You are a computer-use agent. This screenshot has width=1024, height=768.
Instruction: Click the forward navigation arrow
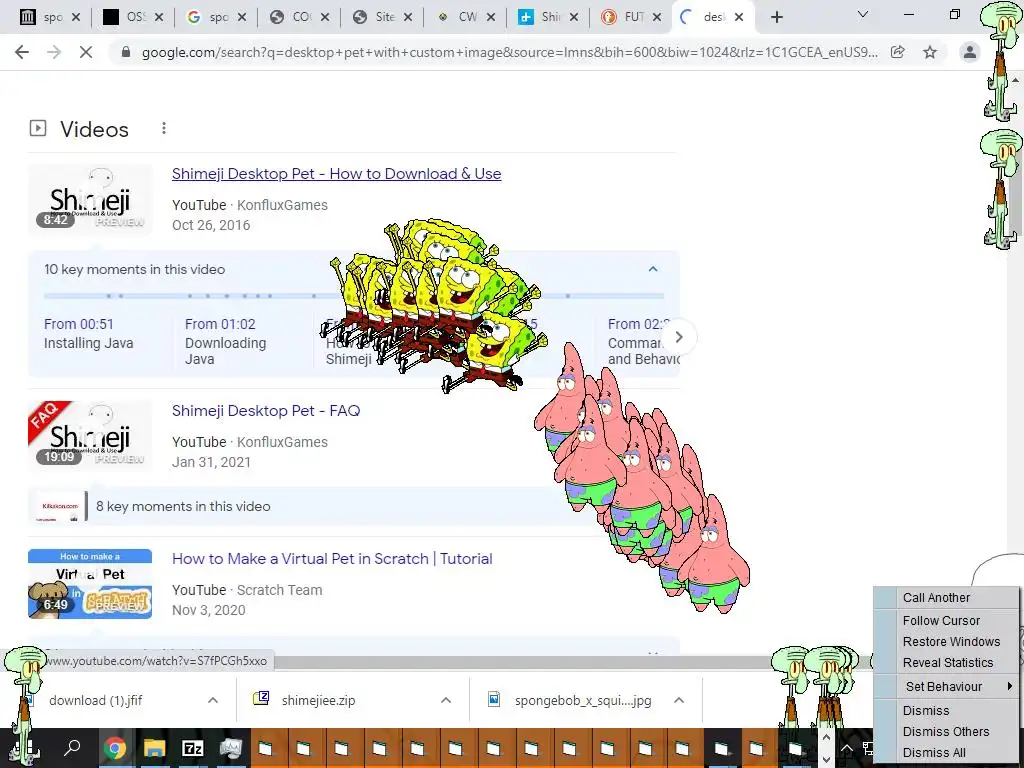[x=54, y=52]
